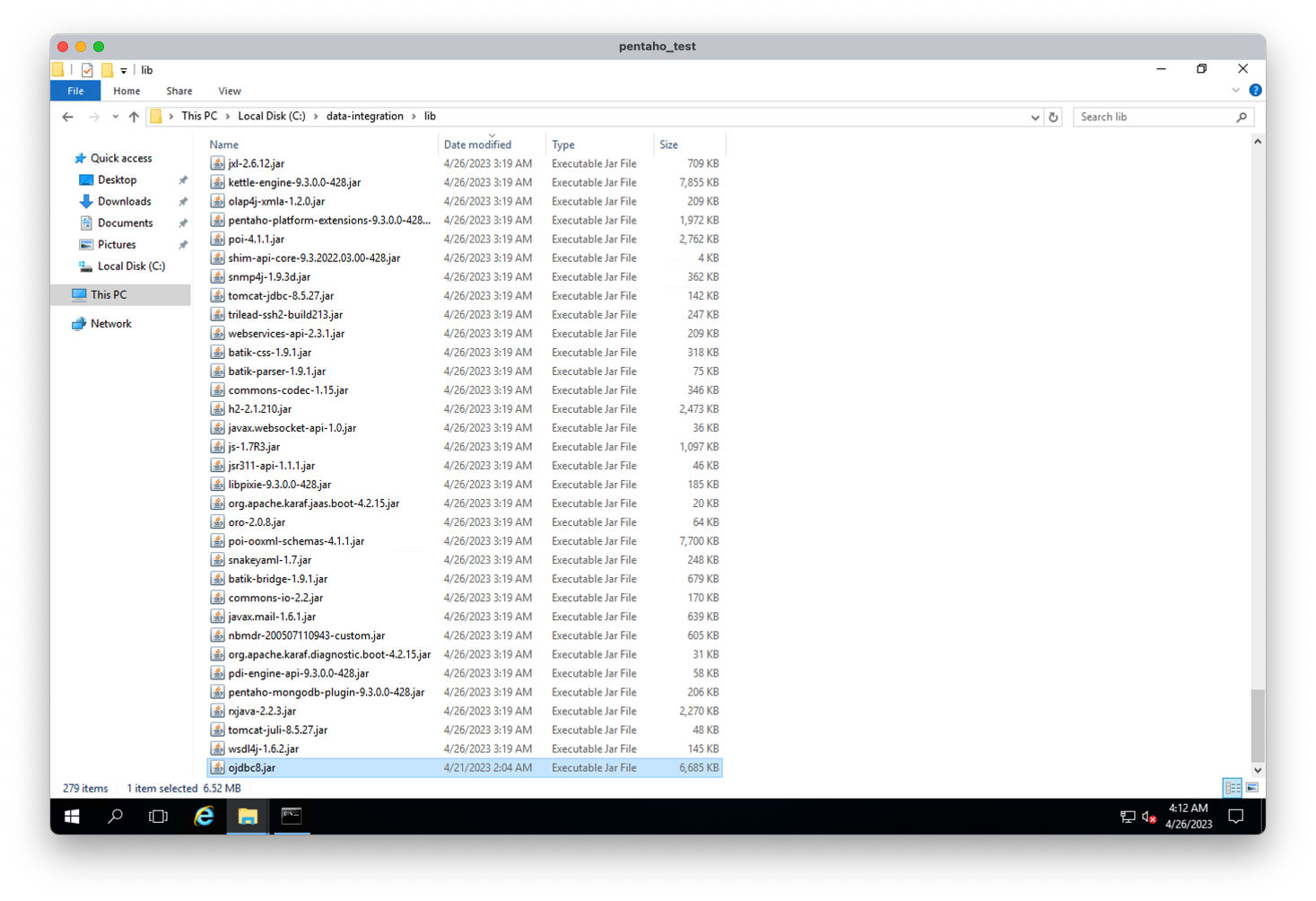The image size is (1316, 901).
Task: Click the Search lib input field
Action: point(1155,117)
